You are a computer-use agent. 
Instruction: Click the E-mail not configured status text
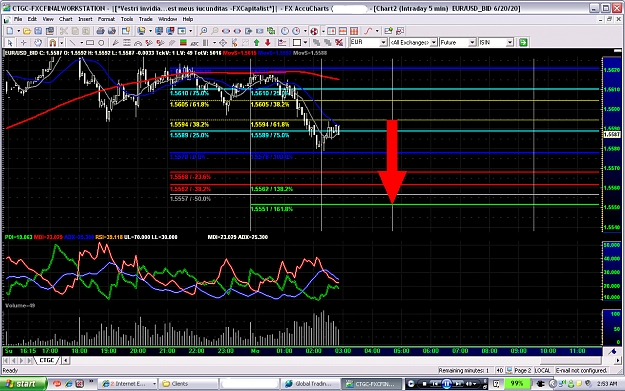[582, 371]
